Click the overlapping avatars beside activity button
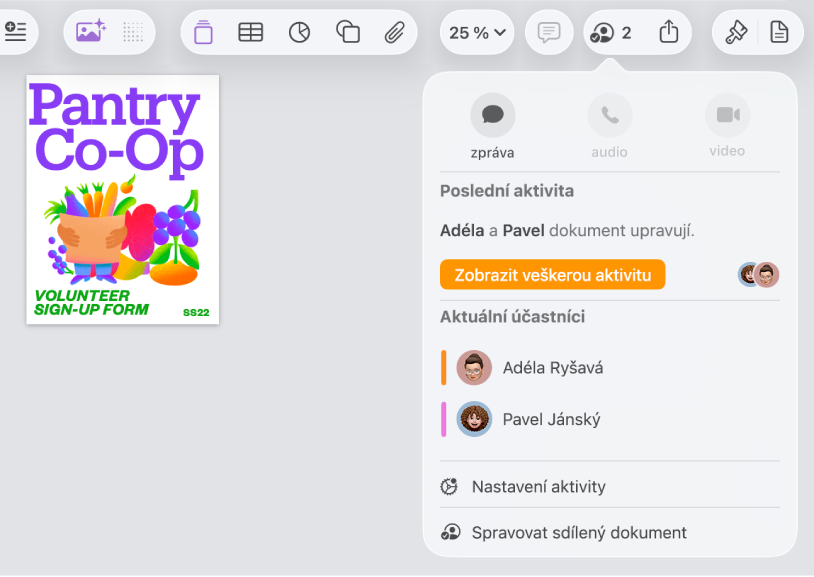The image size is (814, 577). tap(758, 274)
